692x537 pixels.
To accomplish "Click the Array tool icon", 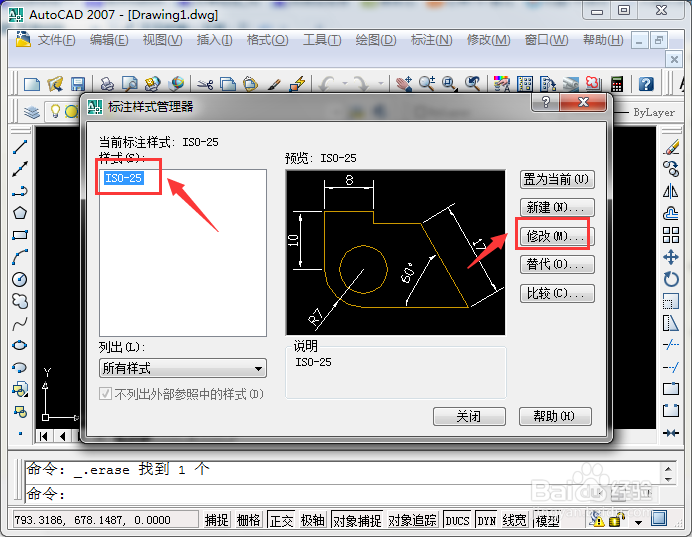I will click(x=671, y=235).
